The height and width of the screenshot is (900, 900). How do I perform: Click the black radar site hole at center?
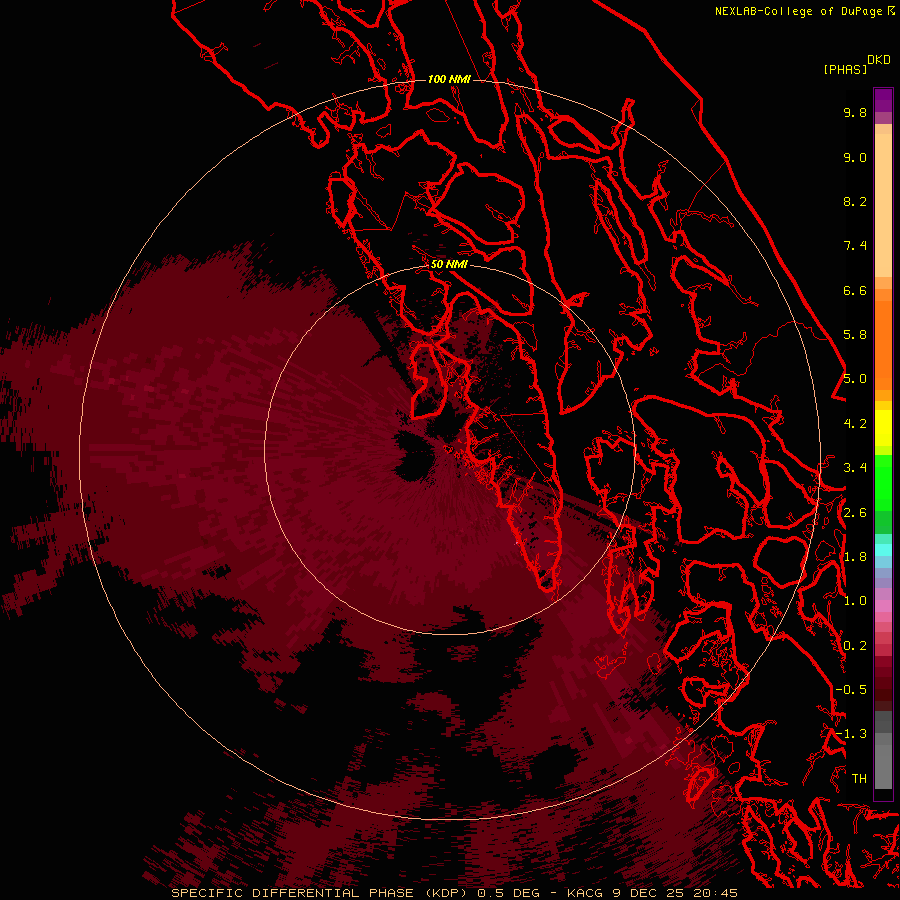[414, 455]
